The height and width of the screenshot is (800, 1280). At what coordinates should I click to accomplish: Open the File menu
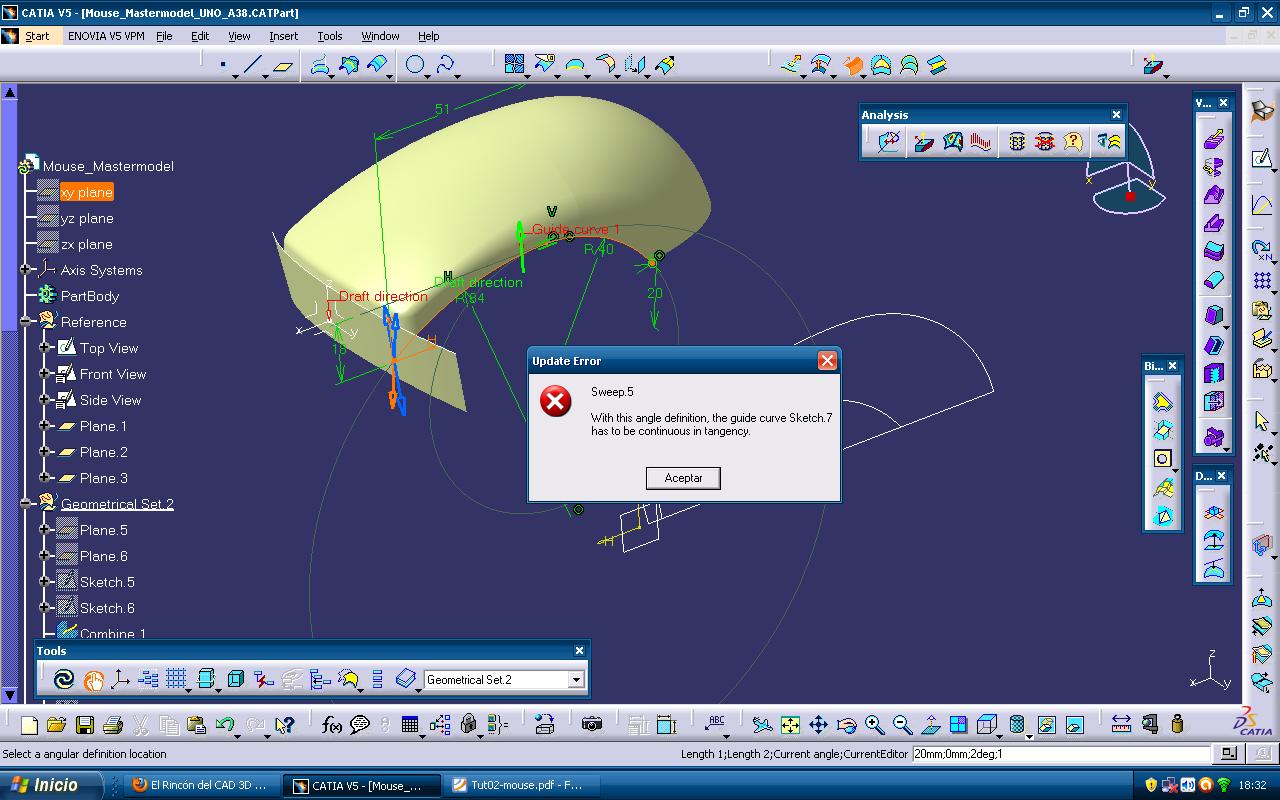click(164, 36)
